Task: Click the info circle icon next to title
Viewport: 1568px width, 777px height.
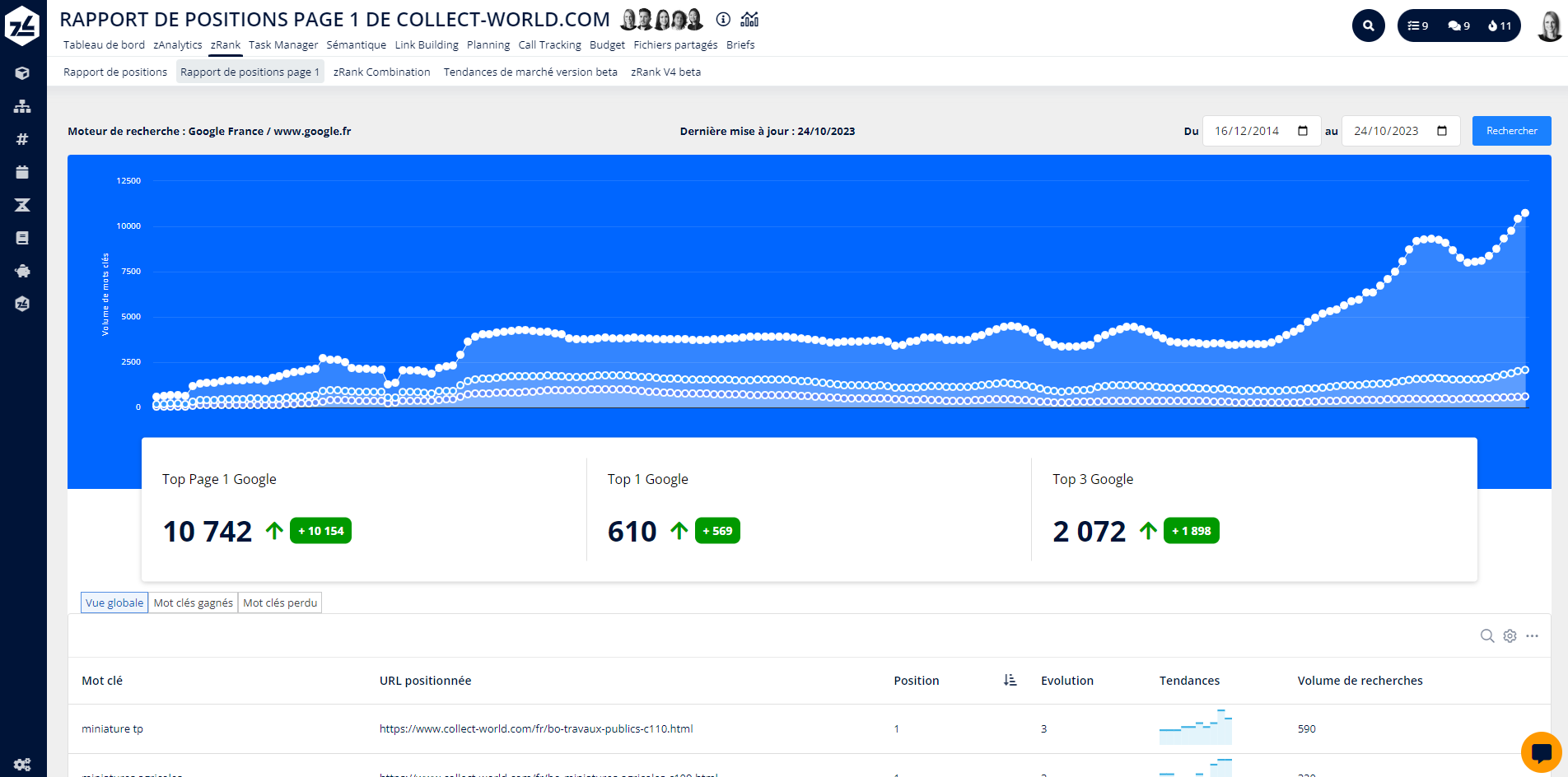Action: (x=723, y=19)
